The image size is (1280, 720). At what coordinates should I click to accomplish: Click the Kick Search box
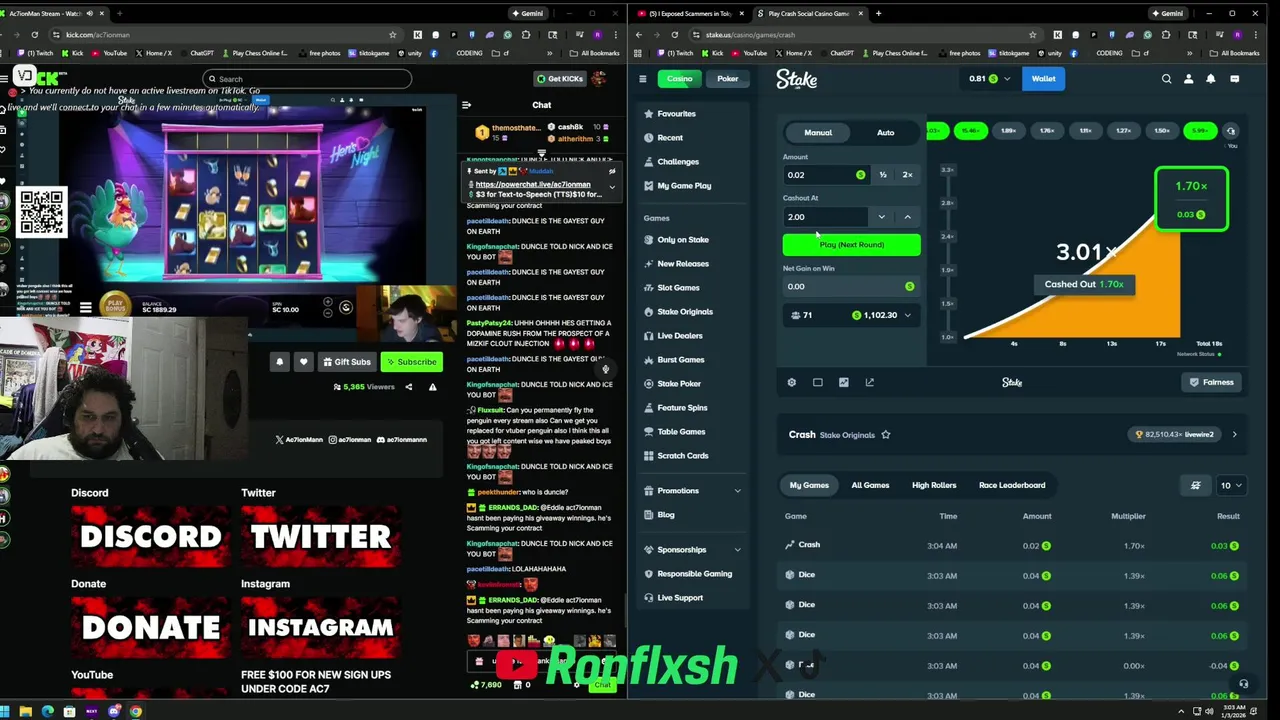[x=306, y=79]
